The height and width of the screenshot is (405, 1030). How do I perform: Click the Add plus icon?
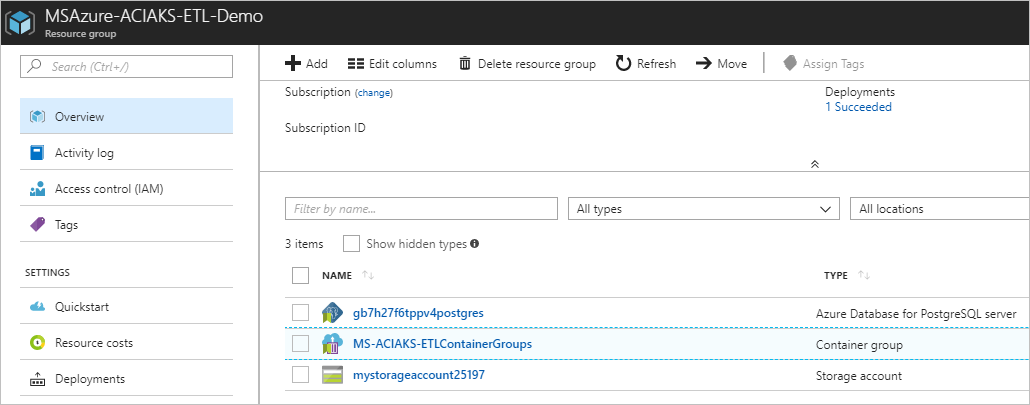click(292, 63)
